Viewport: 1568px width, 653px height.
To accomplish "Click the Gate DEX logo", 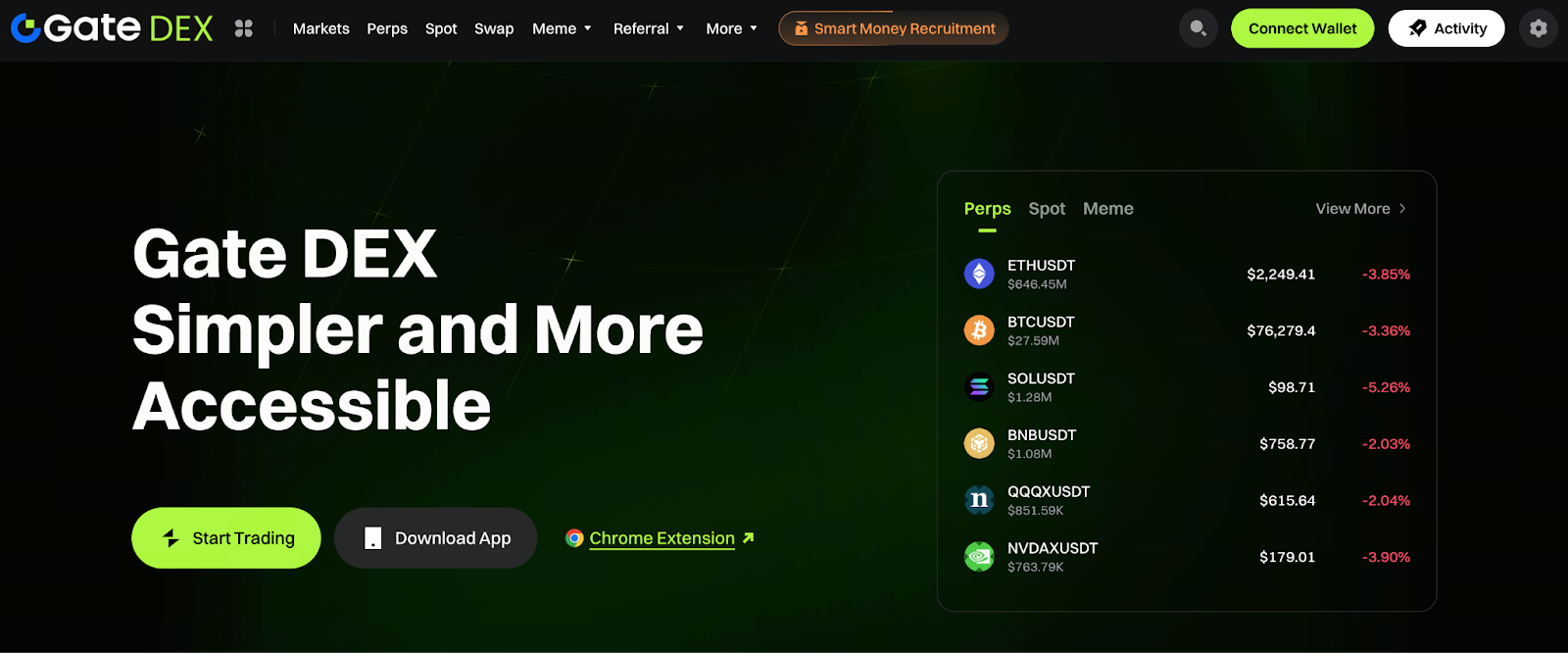I will 112,28.
